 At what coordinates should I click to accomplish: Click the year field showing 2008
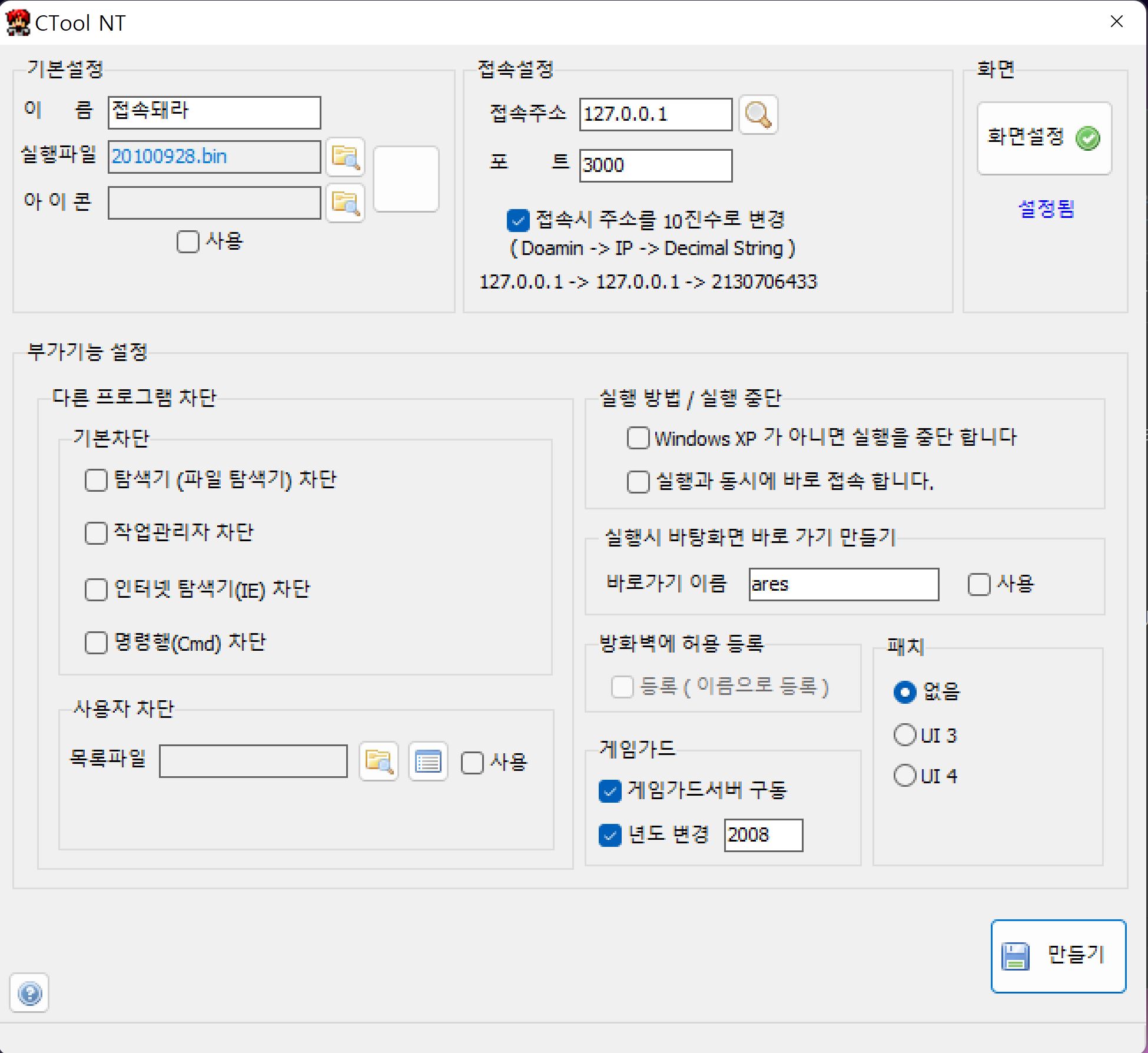click(x=764, y=835)
